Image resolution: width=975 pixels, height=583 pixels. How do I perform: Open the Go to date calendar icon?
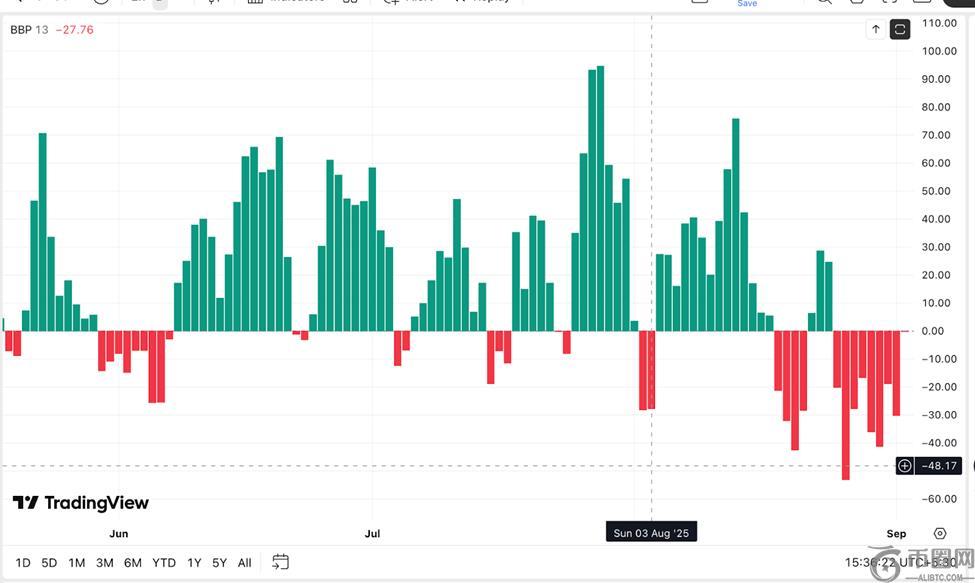click(280, 562)
